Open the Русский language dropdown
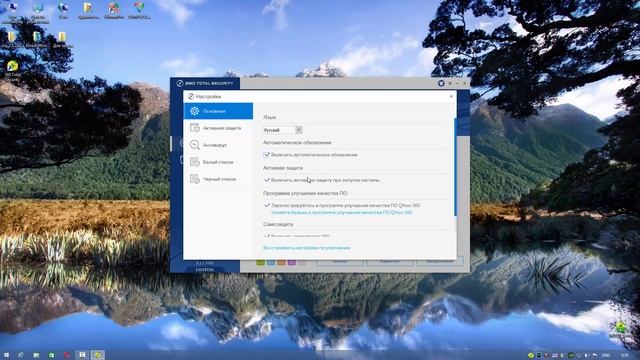Viewport: 640px width, 360px height. (282, 130)
